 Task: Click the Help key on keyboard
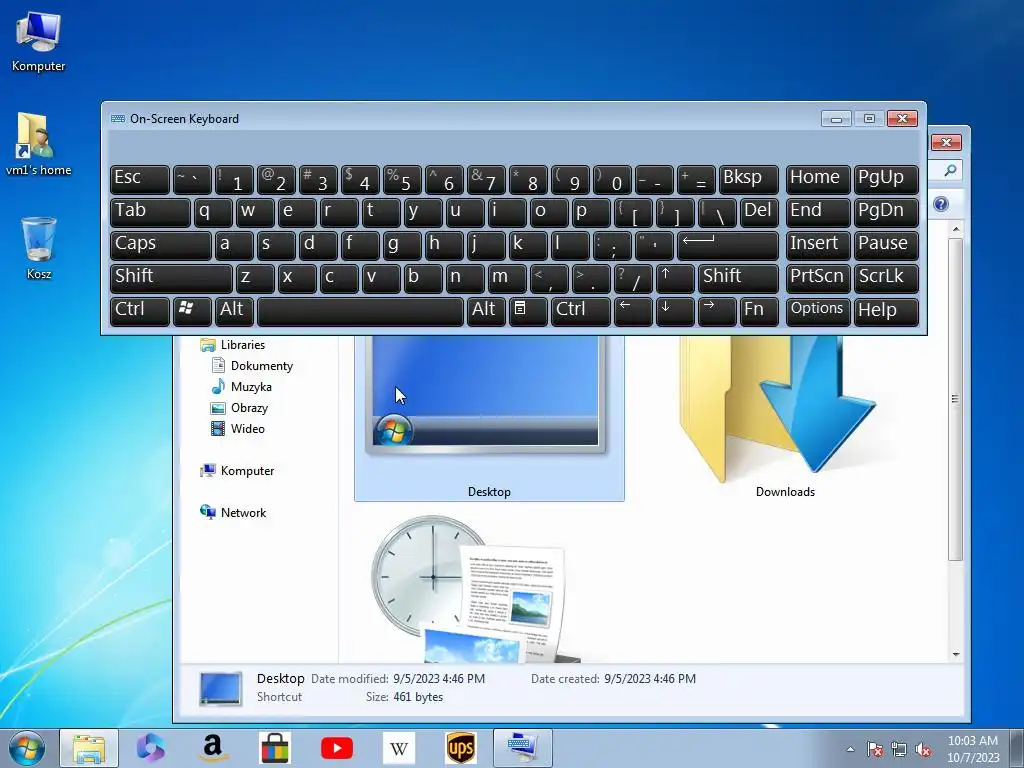pos(886,311)
